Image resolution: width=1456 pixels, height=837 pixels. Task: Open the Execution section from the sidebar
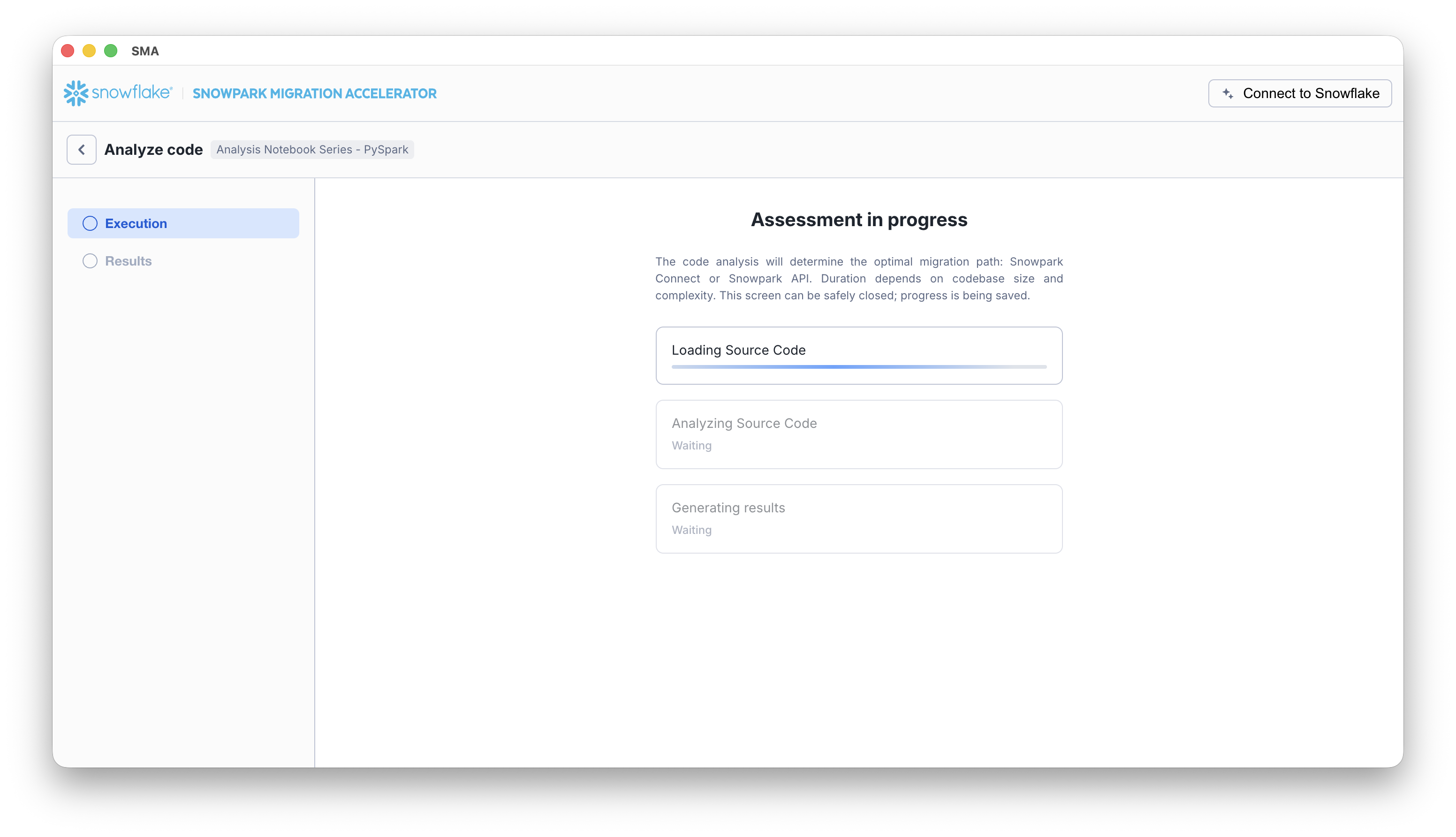coord(183,223)
